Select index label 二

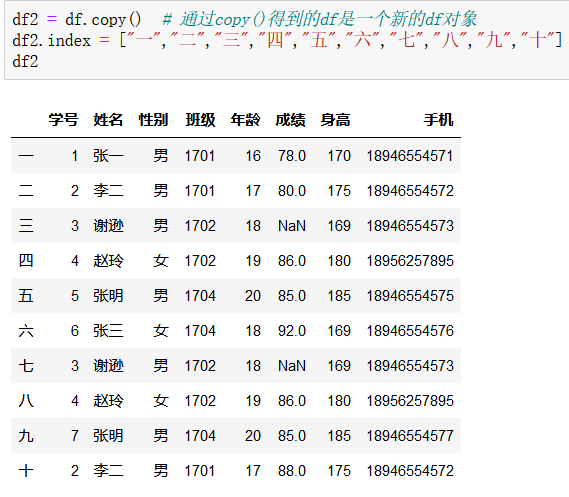point(26,191)
